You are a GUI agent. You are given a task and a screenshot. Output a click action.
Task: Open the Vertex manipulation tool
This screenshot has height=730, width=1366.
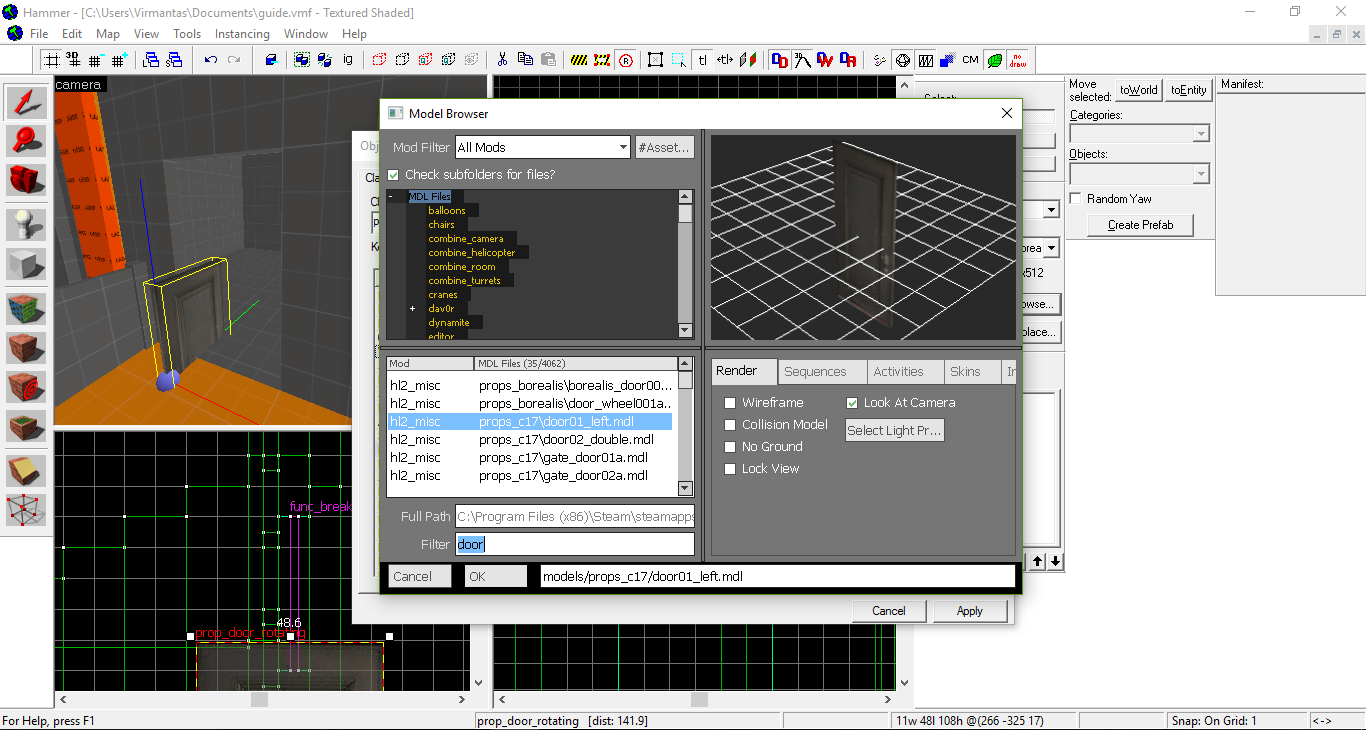click(27, 509)
